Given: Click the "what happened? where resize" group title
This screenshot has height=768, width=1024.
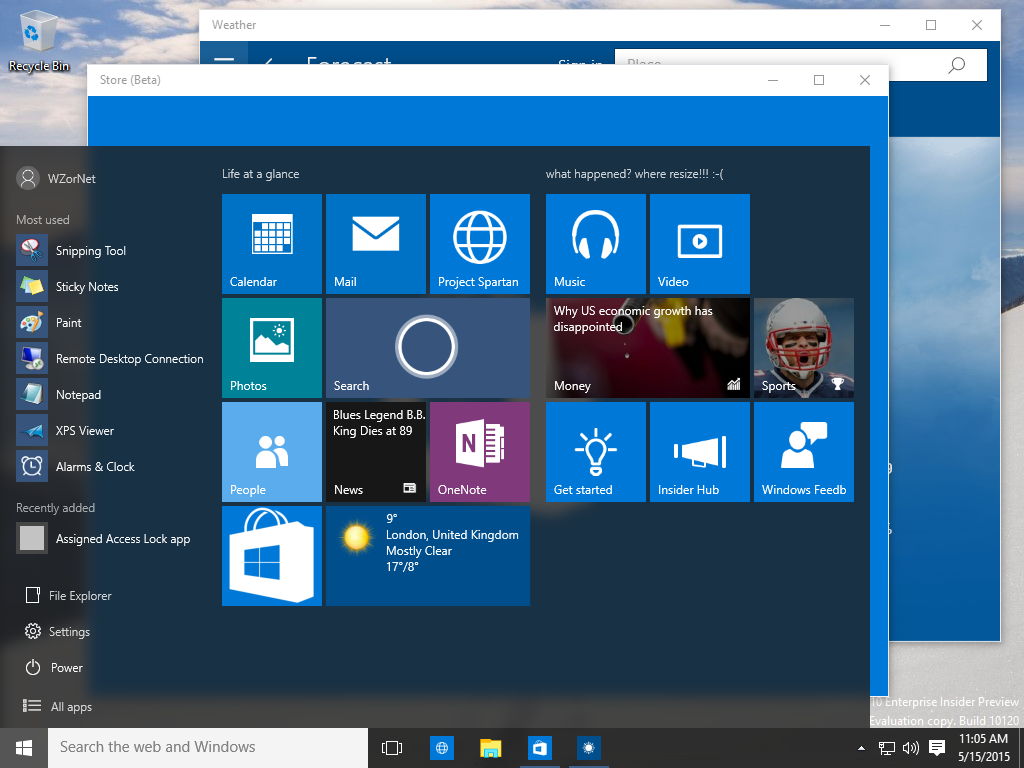Looking at the screenshot, I should pos(635,174).
